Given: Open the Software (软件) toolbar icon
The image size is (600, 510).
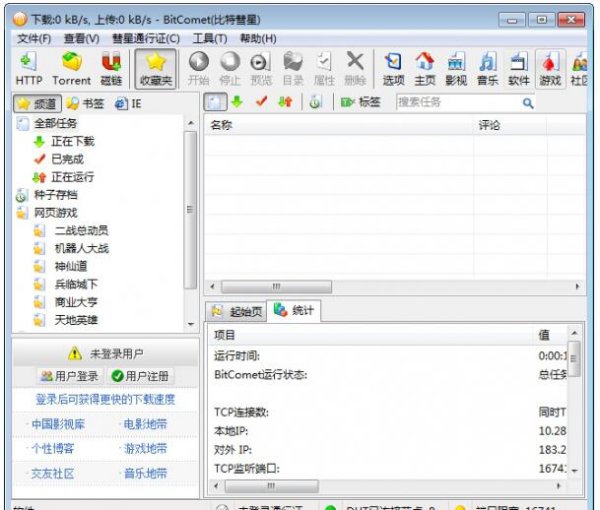Looking at the screenshot, I should tap(519, 69).
